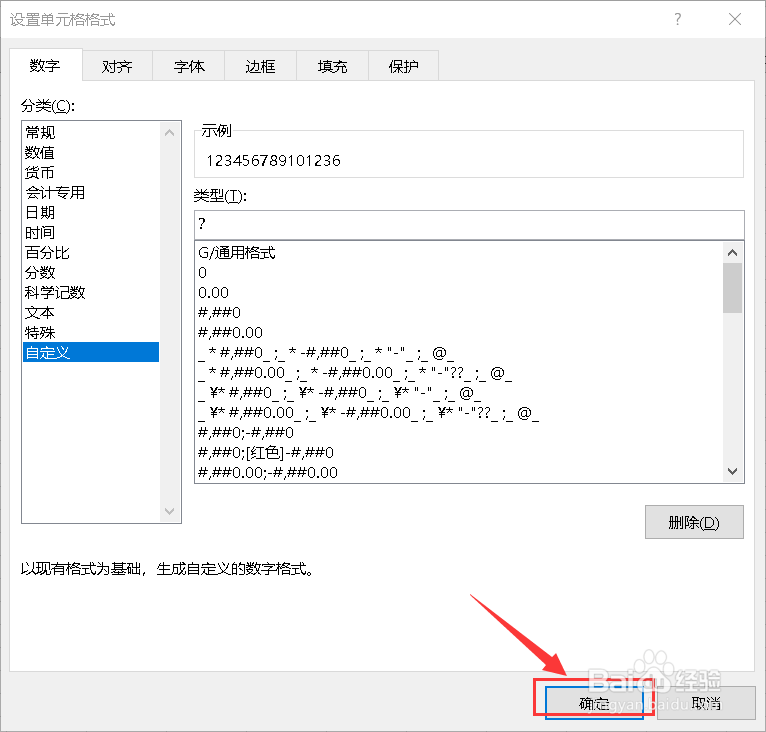Switch to the 对齐 tab
The height and width of the screenshot is (732, 766).
point(117,66)
